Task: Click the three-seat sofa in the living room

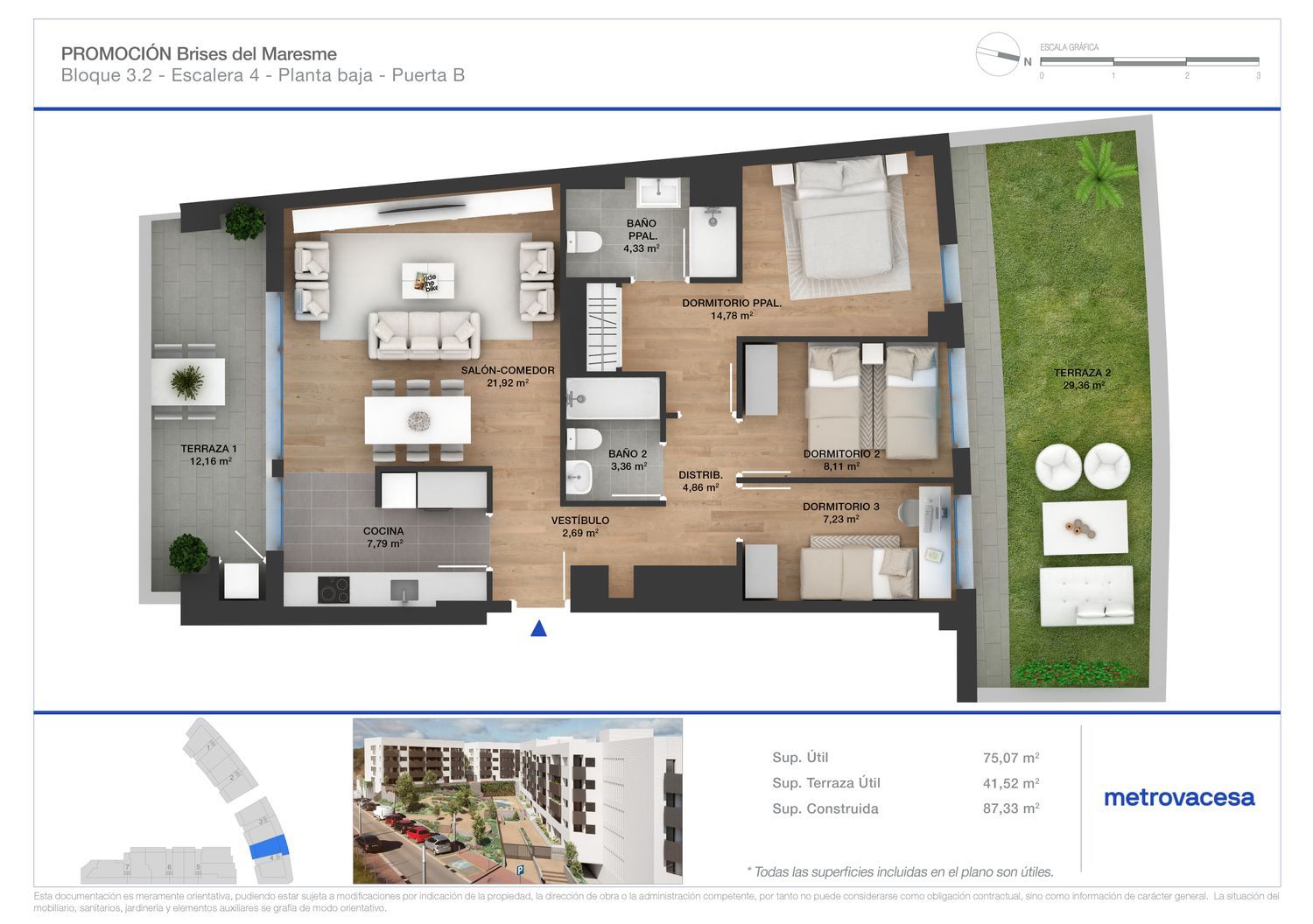Action: 424,334
